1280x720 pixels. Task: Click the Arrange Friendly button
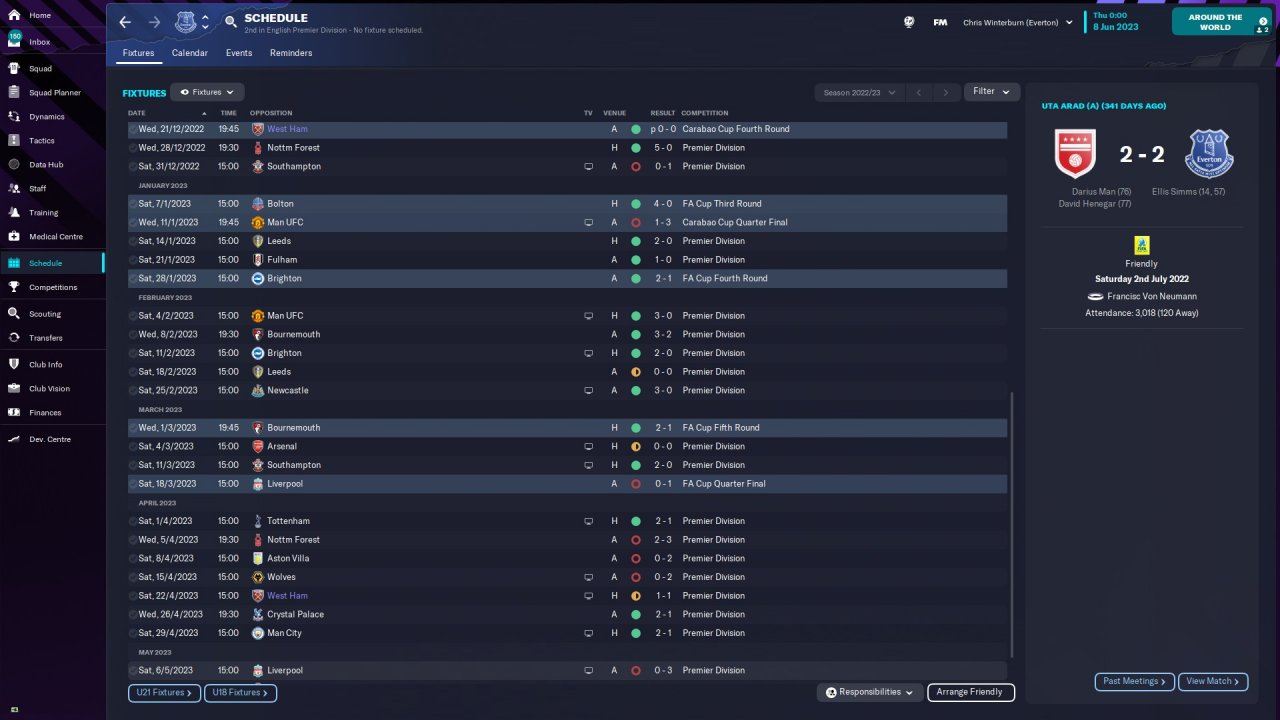click(971, 692)
